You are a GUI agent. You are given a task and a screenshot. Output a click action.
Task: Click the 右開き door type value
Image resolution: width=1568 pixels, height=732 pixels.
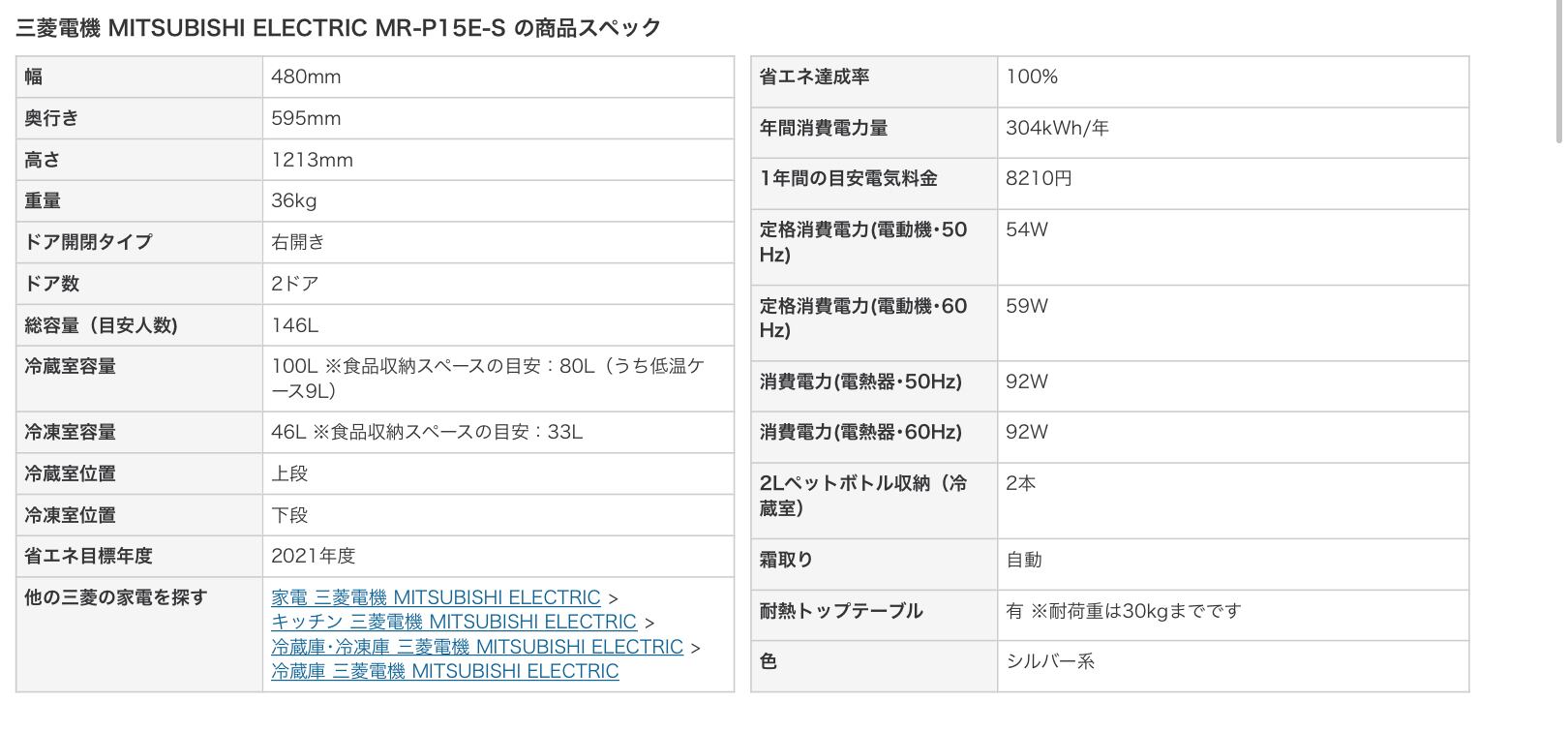[x=297, y=242]
